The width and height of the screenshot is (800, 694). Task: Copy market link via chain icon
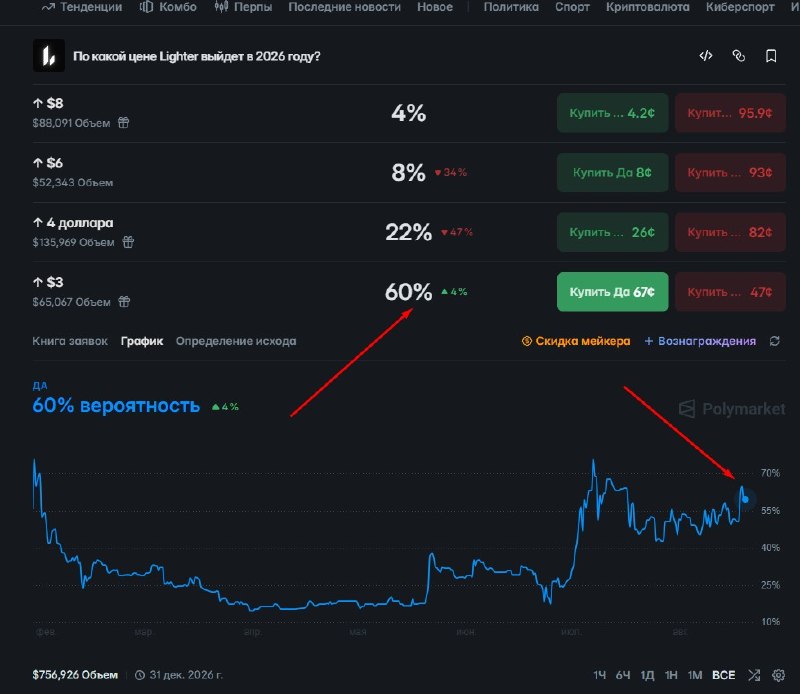pyautogui.click(x=738, y=56)
